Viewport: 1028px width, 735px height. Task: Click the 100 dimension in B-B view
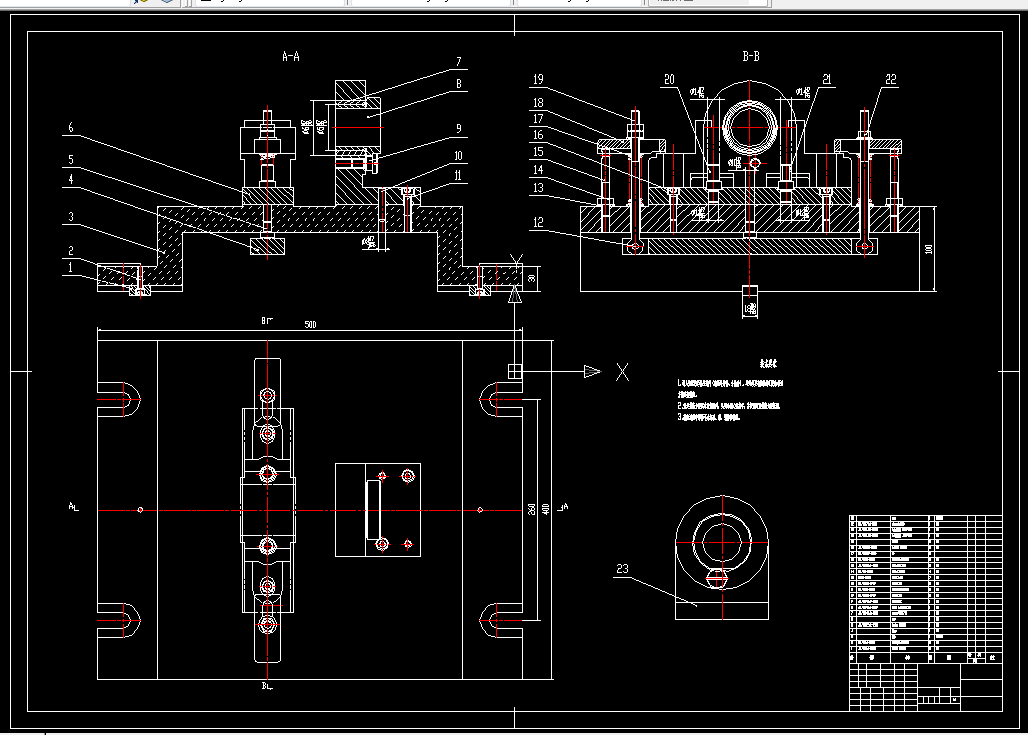(928, 250)
